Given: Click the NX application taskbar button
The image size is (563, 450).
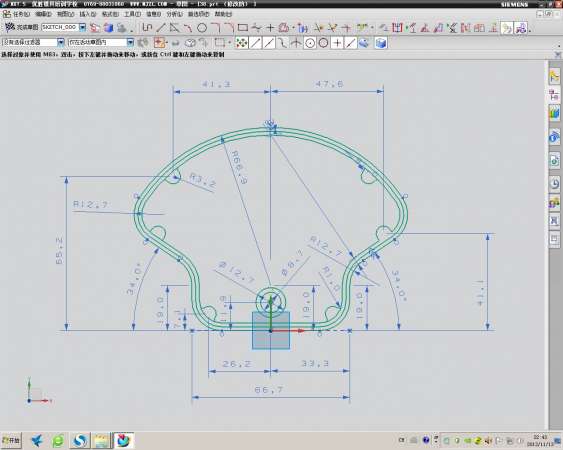Looking at the screenshot, I should 124,440.
